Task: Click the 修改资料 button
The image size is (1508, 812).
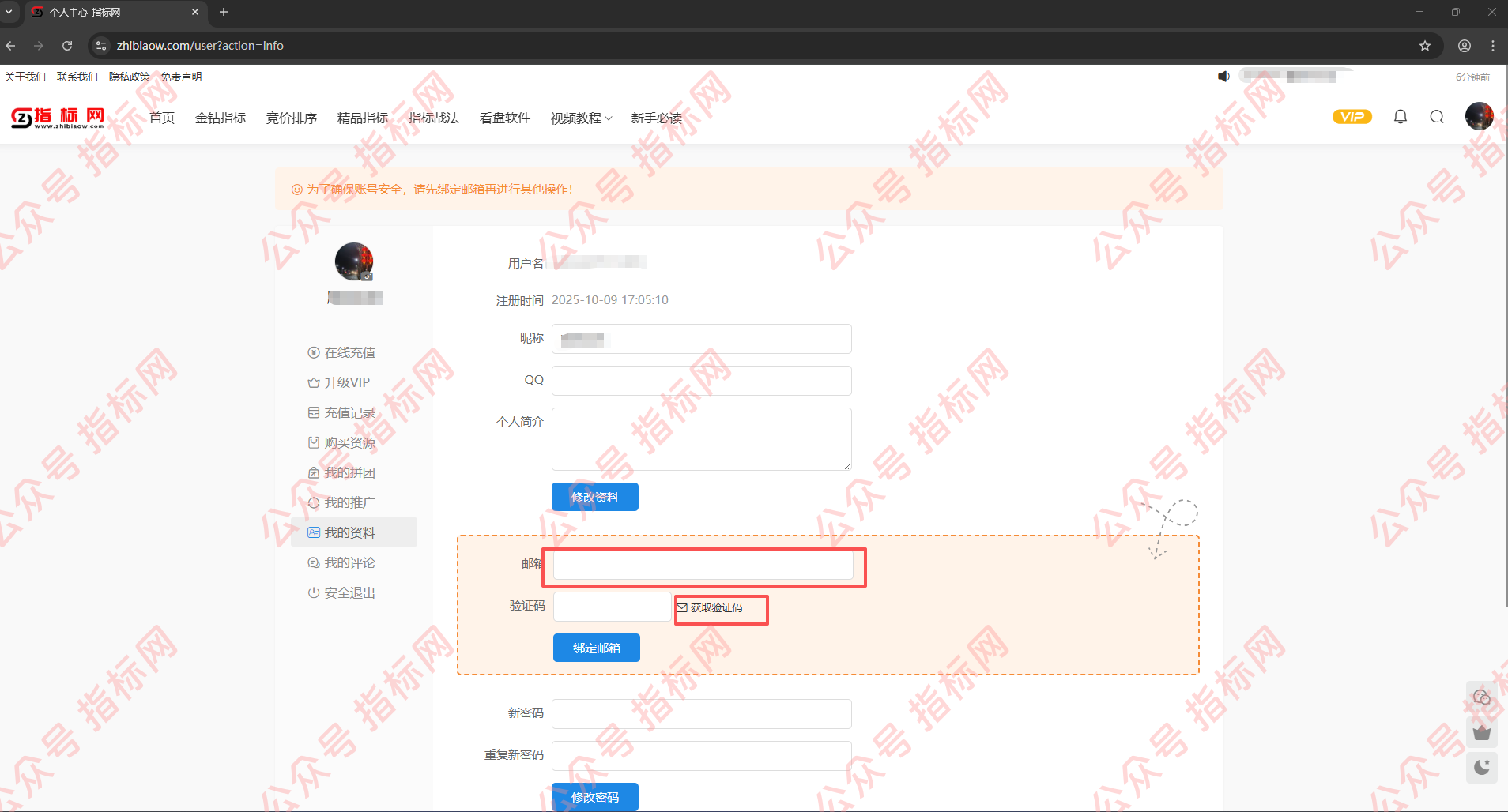Action: click(594, 497)
